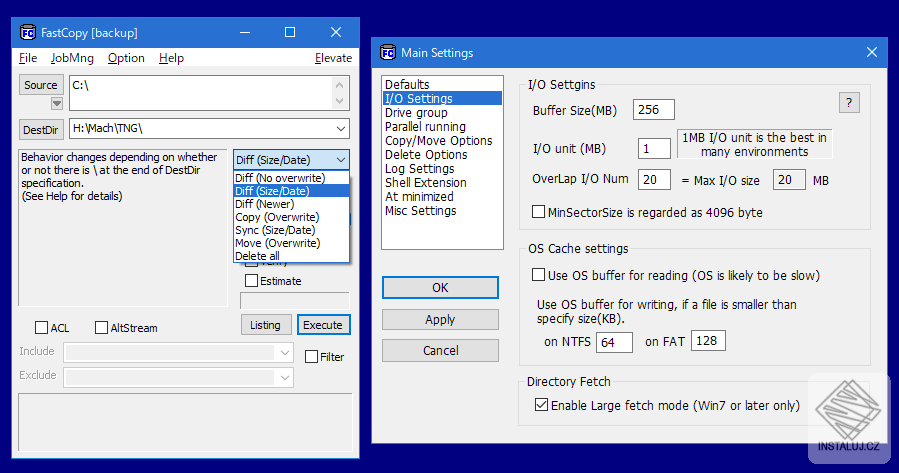
Task: Check MinSectorSize is regarded as 4096 byte
Action: pos(538,212)
